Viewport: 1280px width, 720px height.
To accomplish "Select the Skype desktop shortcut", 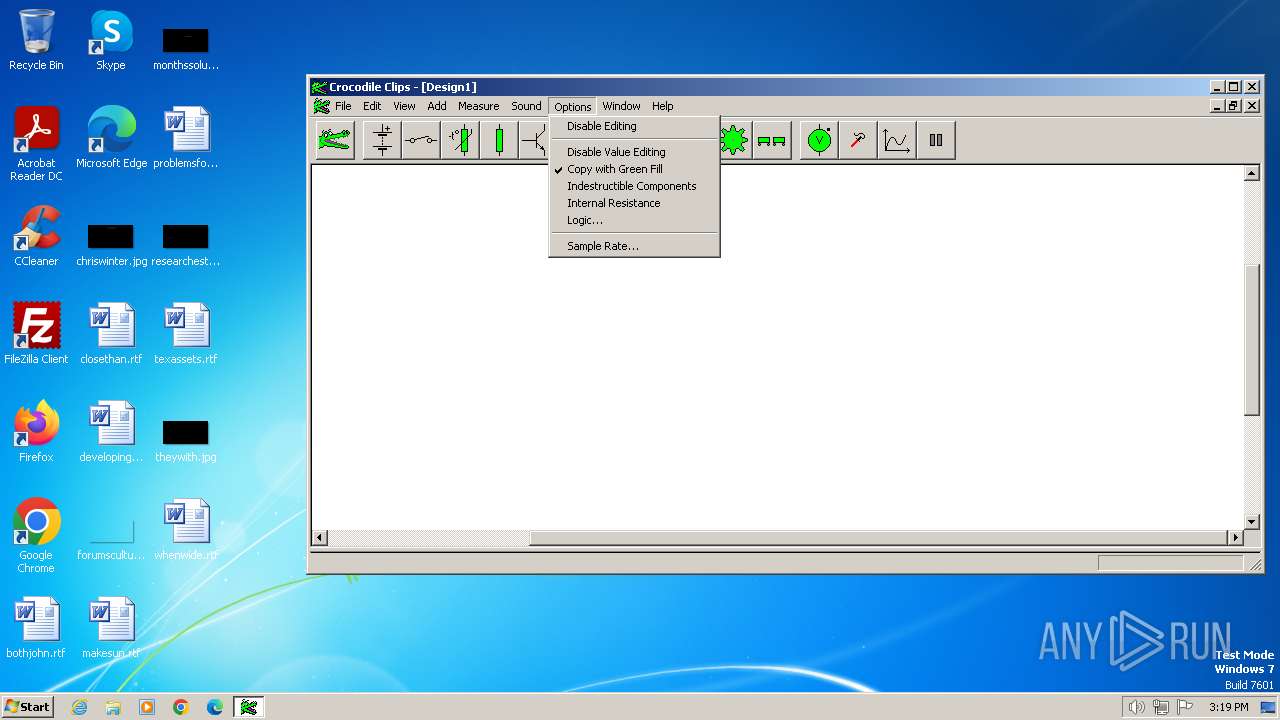I will (111, 40).
